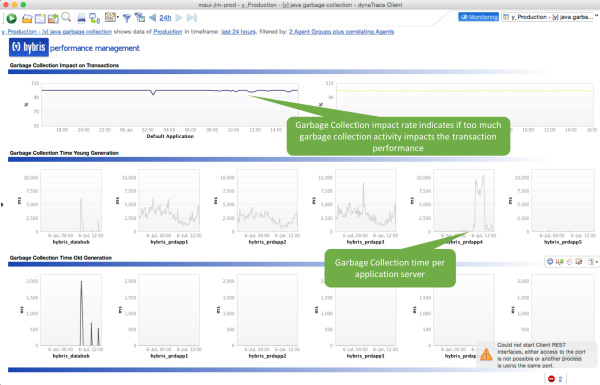Click the add chart icon with green plus
Image resolution: width=600 pixels, height=385 pixels.
click(x=53, y=18)
